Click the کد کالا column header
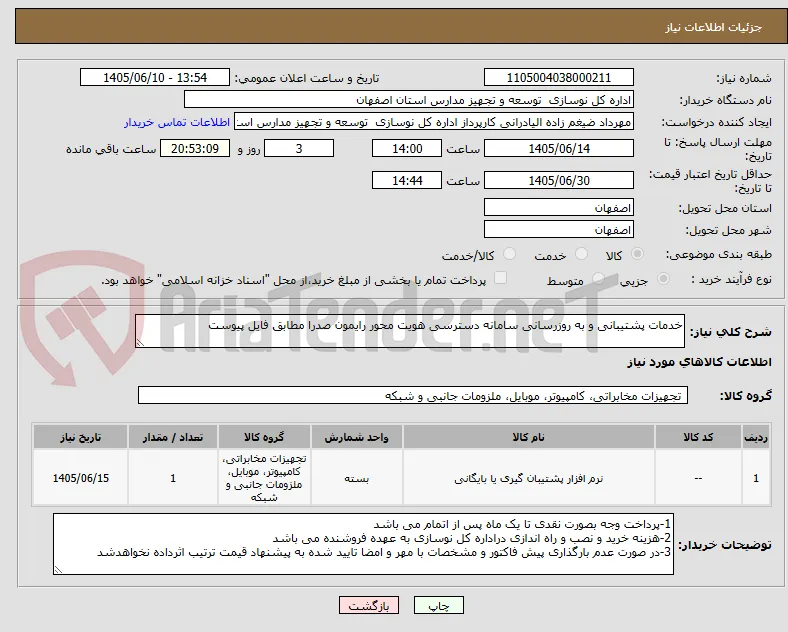Screen dimensions: 788x632 (x=698, y=437)
